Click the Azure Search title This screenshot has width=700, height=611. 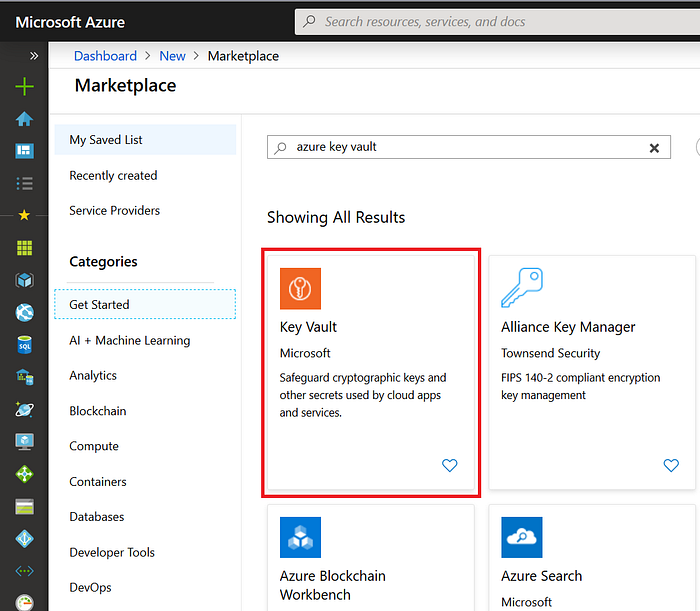pyautogui.click(x=542, y=576)
